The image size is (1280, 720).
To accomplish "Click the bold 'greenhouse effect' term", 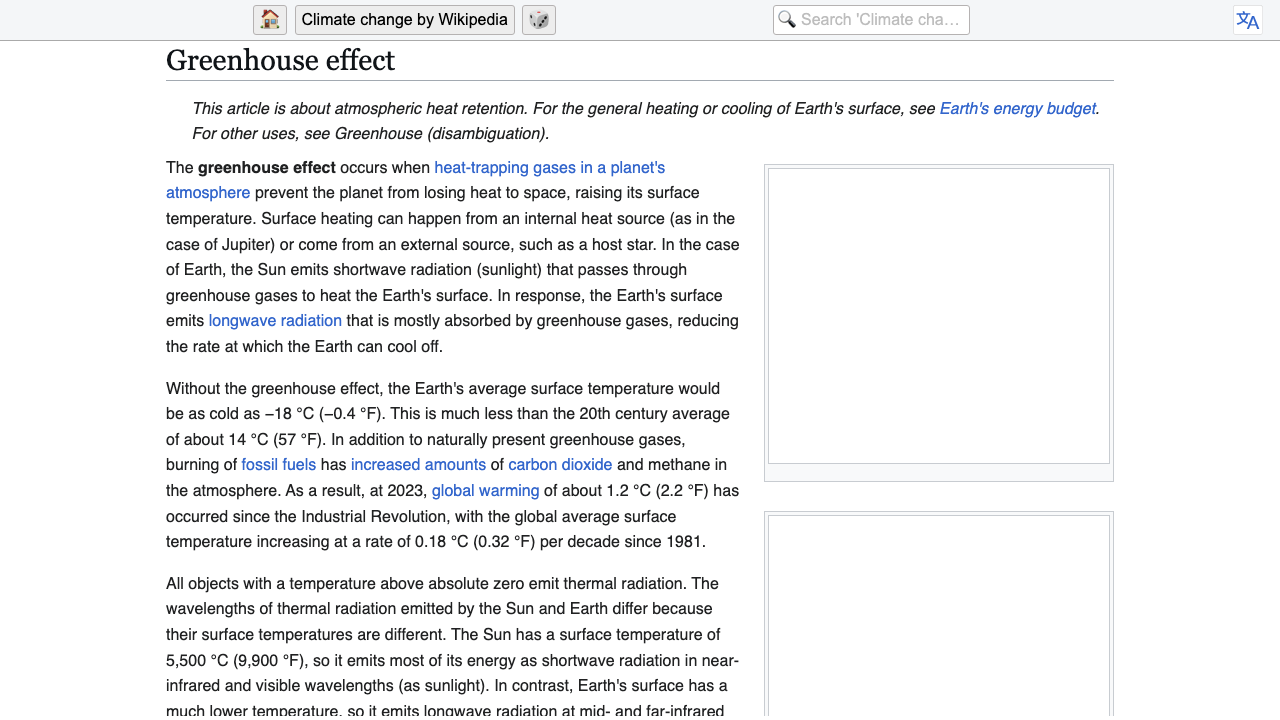I will point(267,168).
